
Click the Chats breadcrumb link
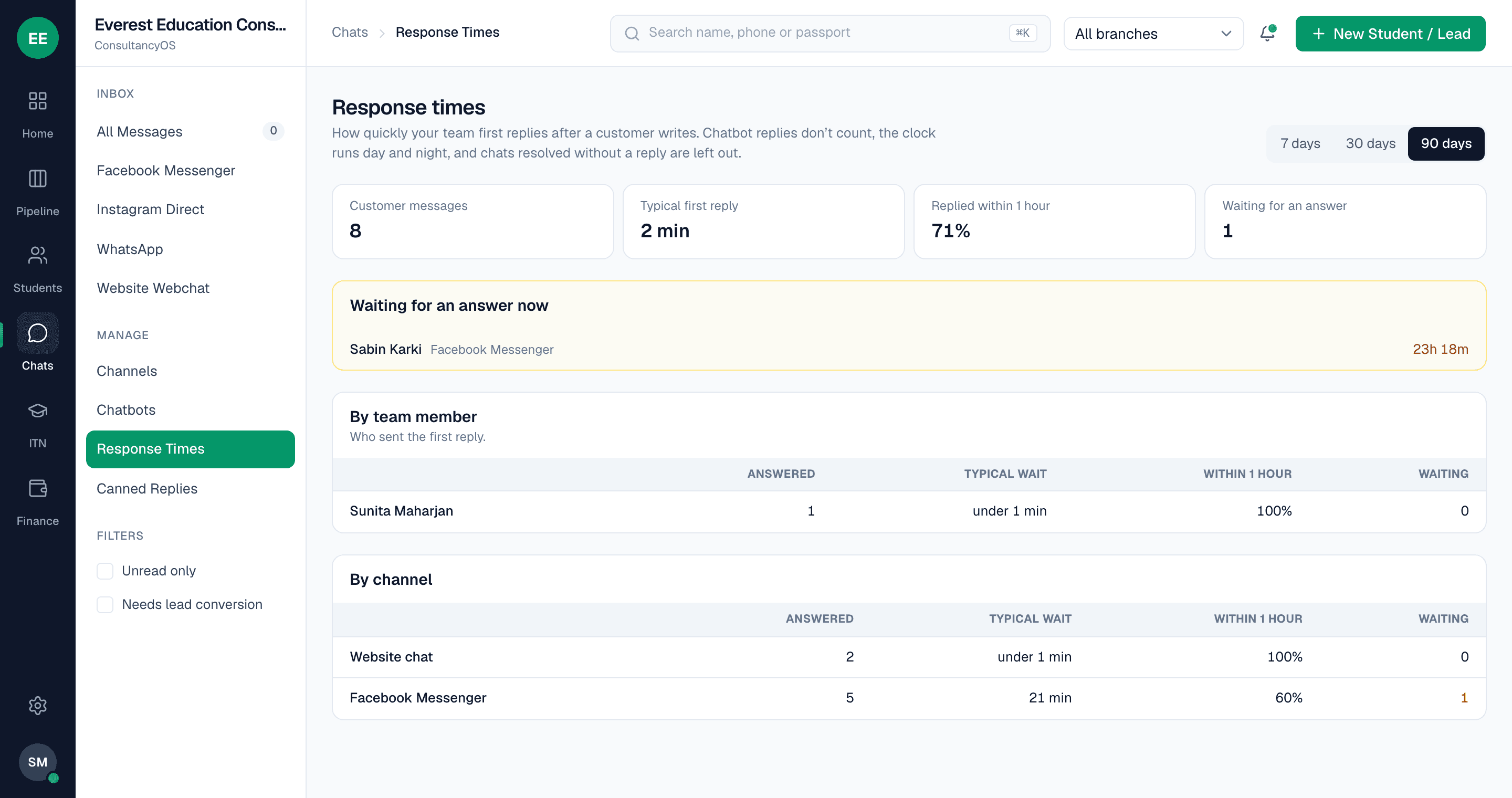point(350,32)
